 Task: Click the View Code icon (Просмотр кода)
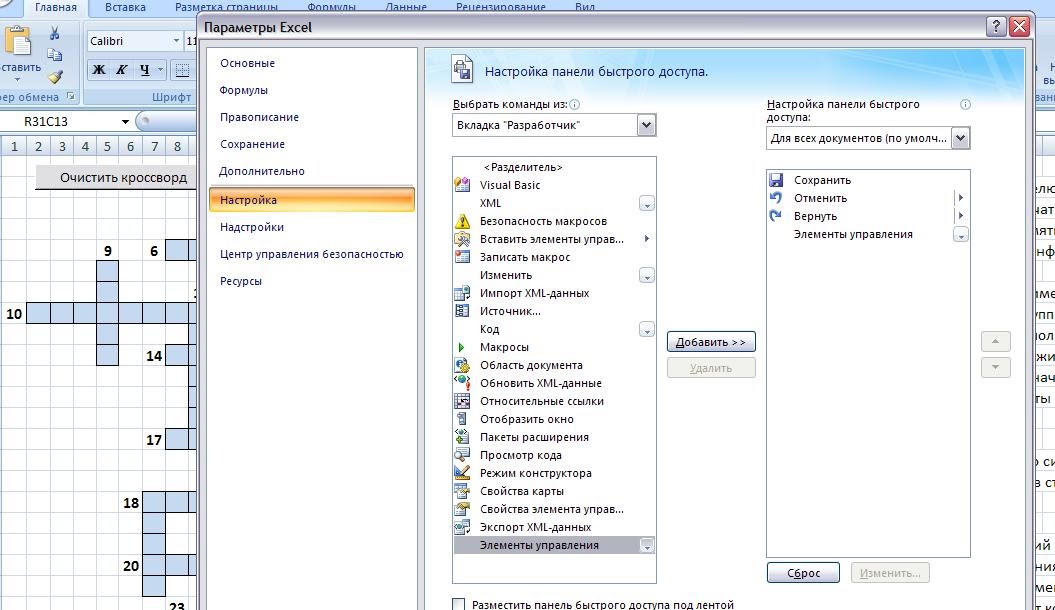pyautogui.click(x=462, y=455)
